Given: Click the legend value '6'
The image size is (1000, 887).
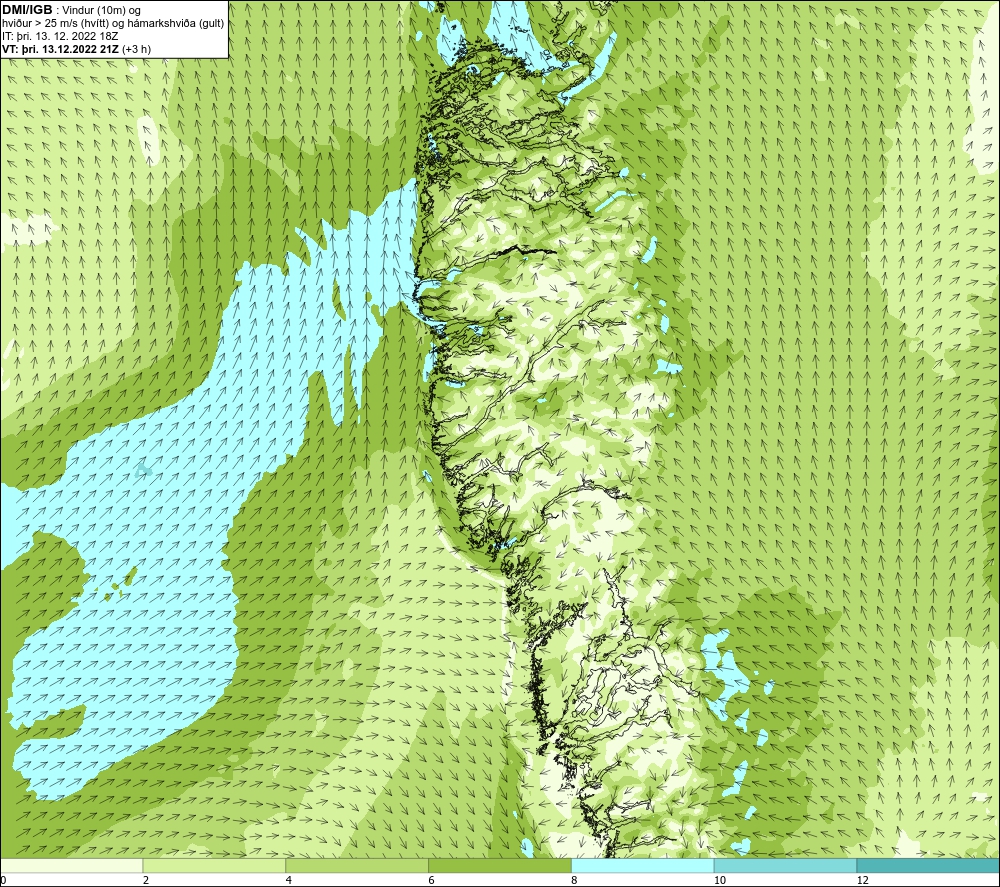Looking at the screenshot, I should point(432,880).
